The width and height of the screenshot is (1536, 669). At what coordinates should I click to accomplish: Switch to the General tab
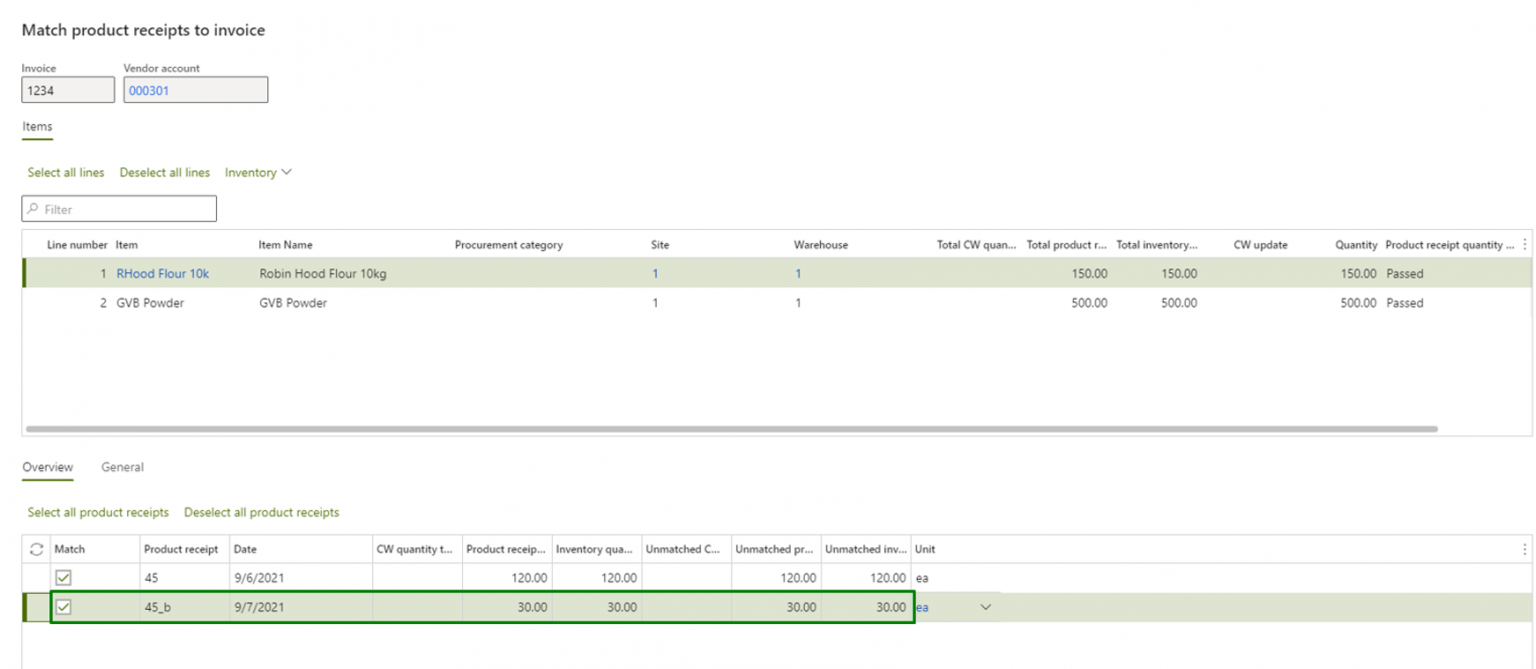click(x=122, y=467)
